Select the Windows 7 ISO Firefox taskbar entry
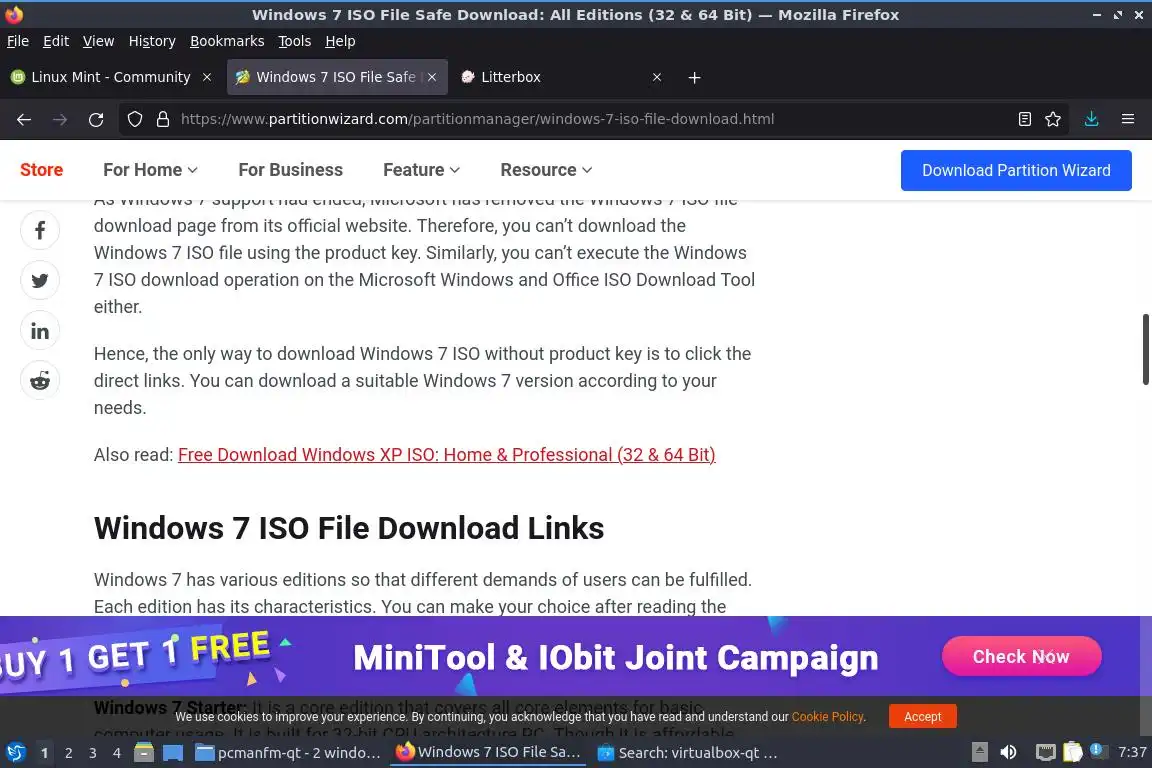1152x768 pixels. (489, 753)
